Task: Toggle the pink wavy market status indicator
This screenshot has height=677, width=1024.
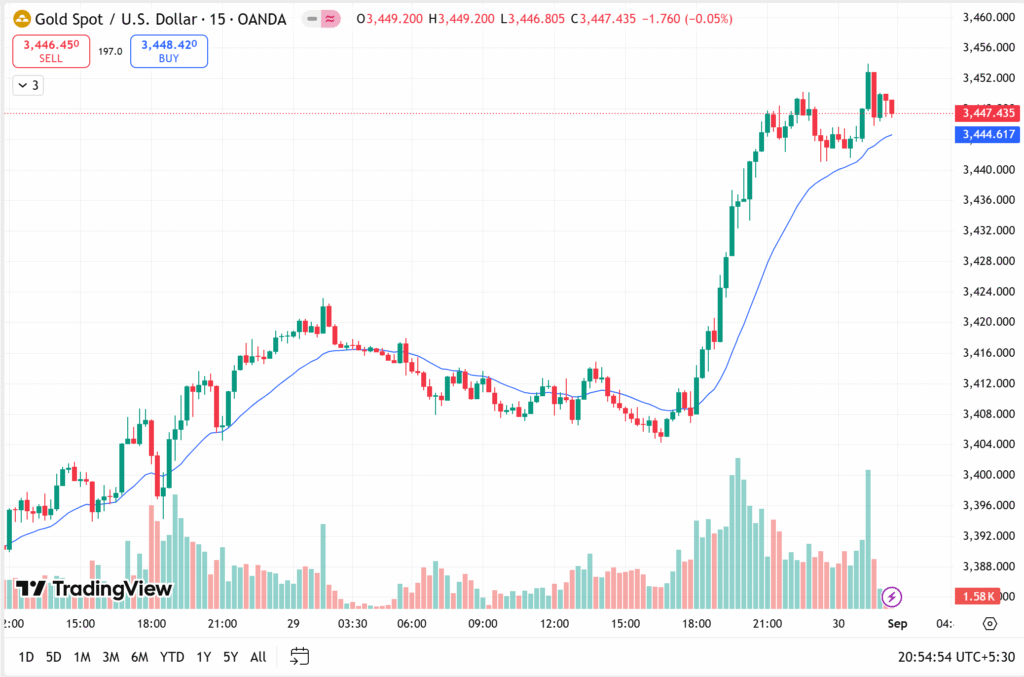Action: 331,19
